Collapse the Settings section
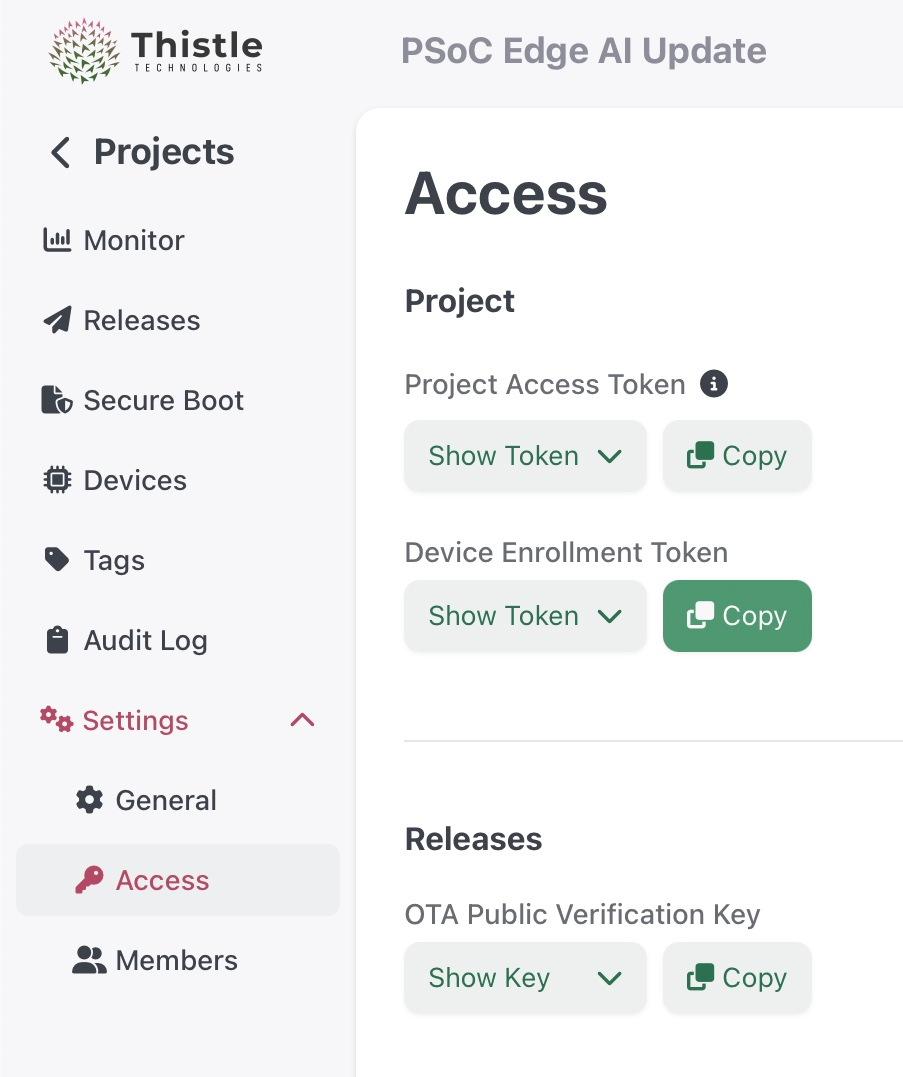 click(301, 720)
